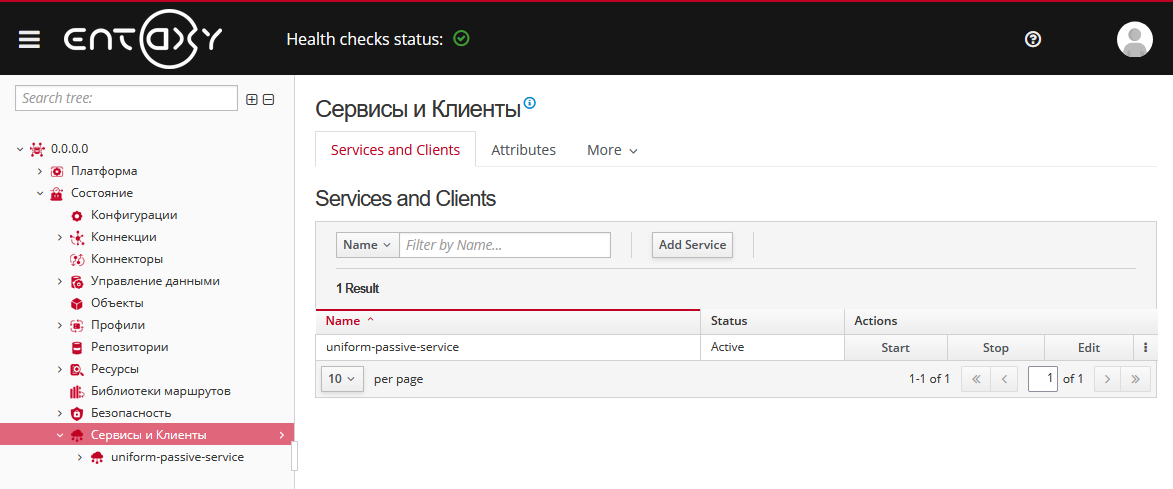1173x489 pixels.
Task: Open the Name filter type dropdown
Action: [x=367, y=245]
